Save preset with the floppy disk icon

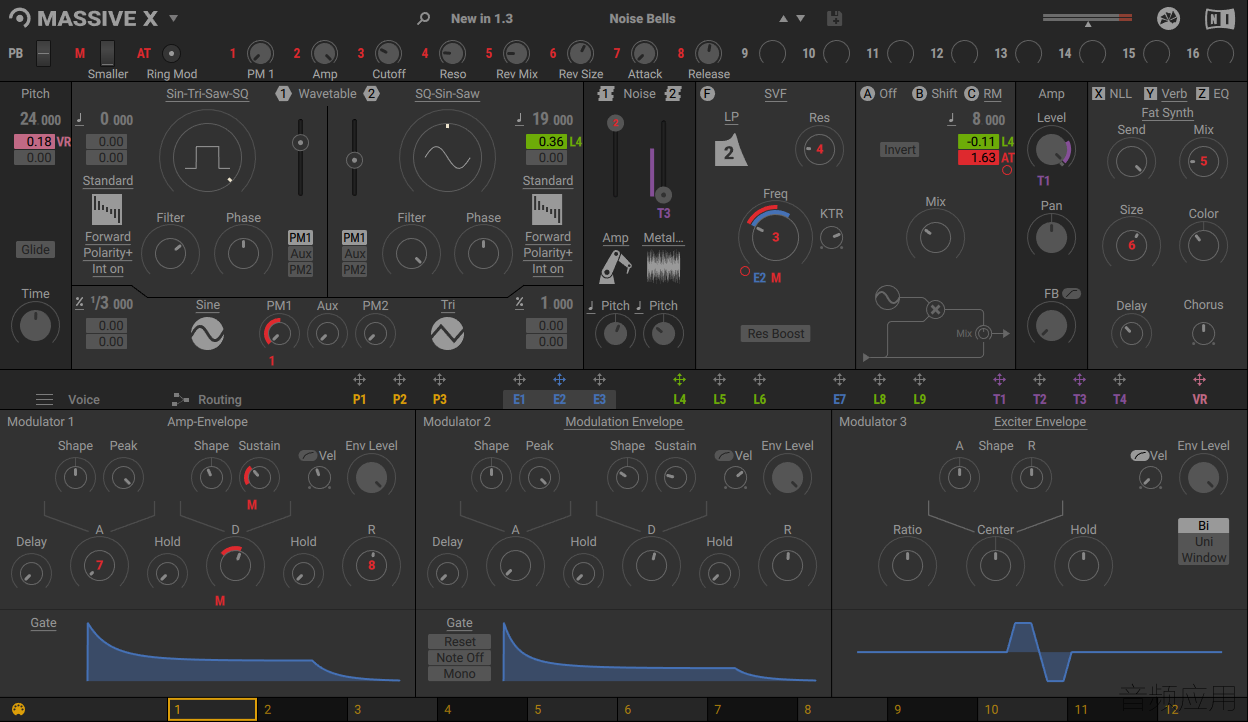835,18
